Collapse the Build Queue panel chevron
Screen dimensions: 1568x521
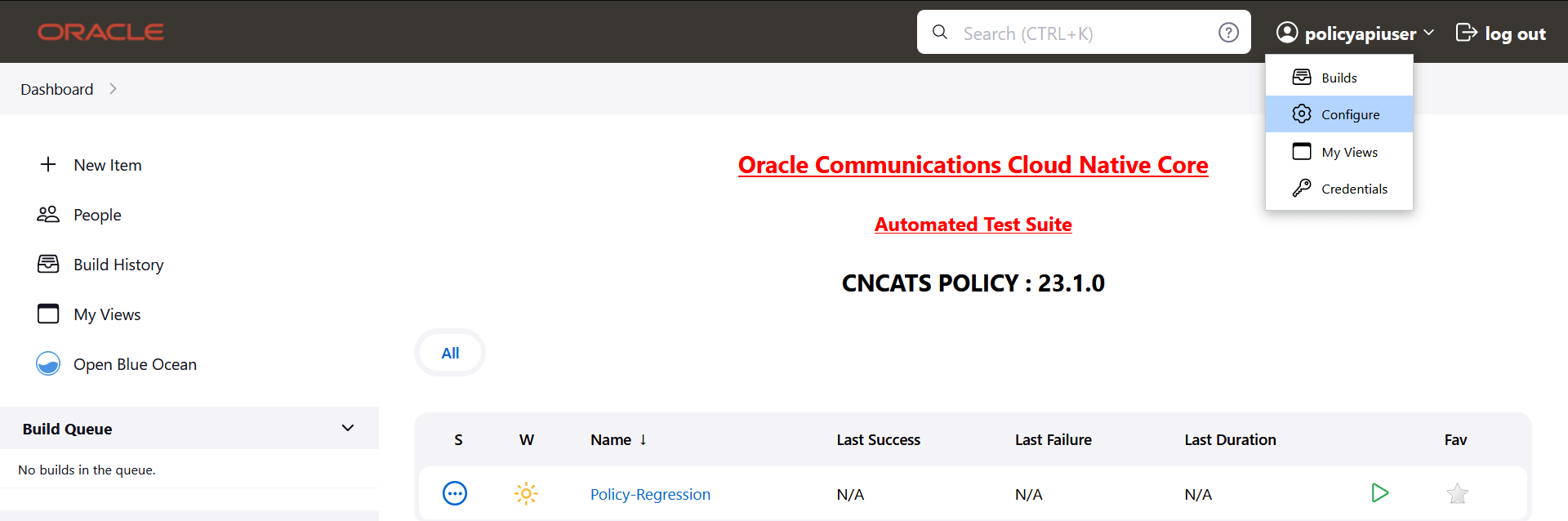click(x=348, y=428)
